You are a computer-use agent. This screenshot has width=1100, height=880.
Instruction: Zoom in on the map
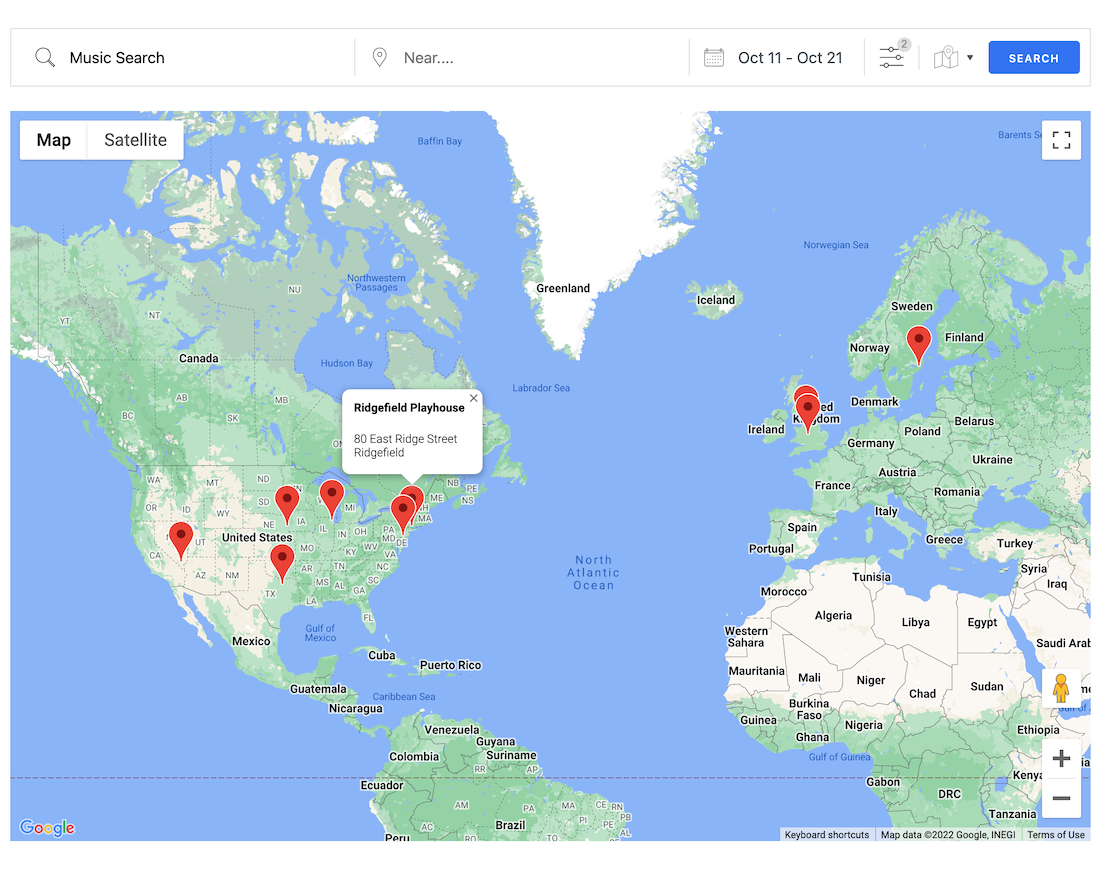tap(1061, 759)
